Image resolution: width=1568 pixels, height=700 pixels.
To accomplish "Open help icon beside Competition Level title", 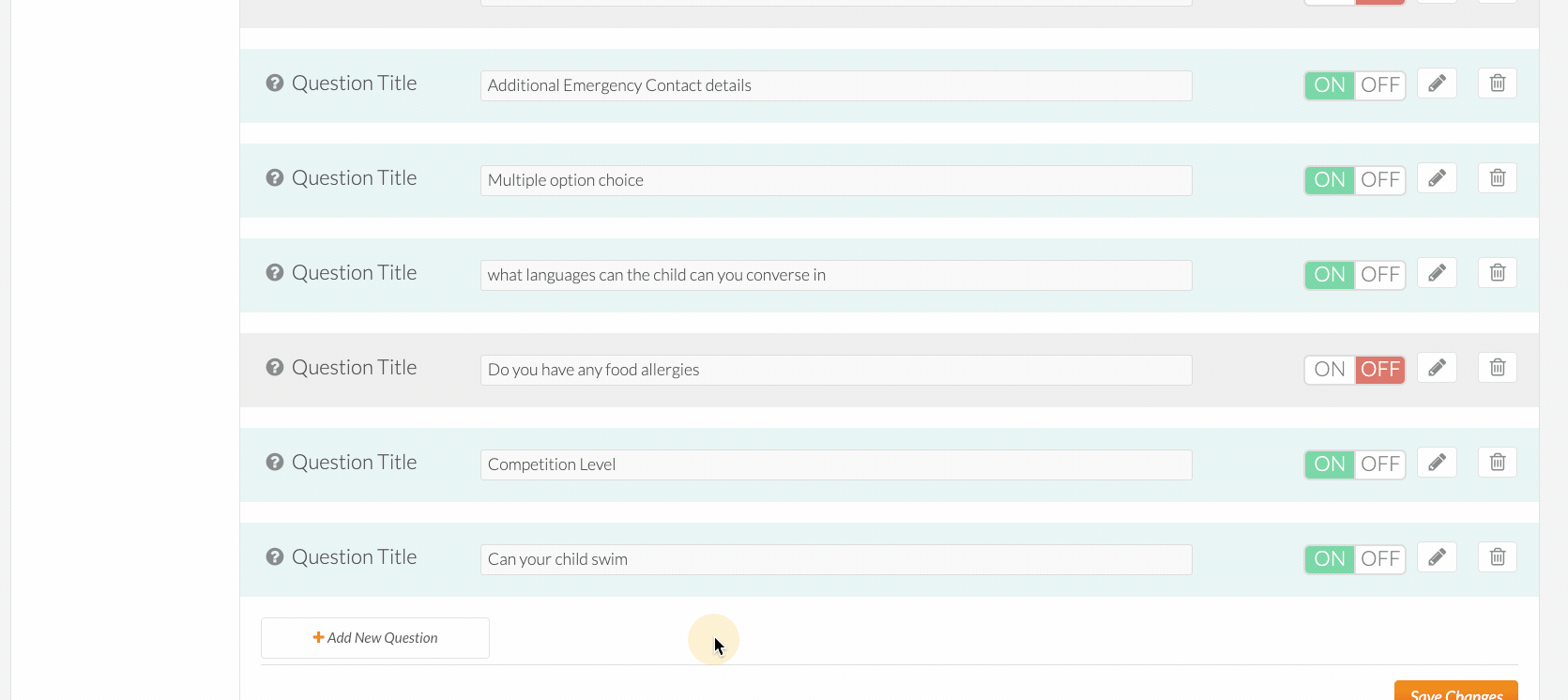I will pos(275,462).
